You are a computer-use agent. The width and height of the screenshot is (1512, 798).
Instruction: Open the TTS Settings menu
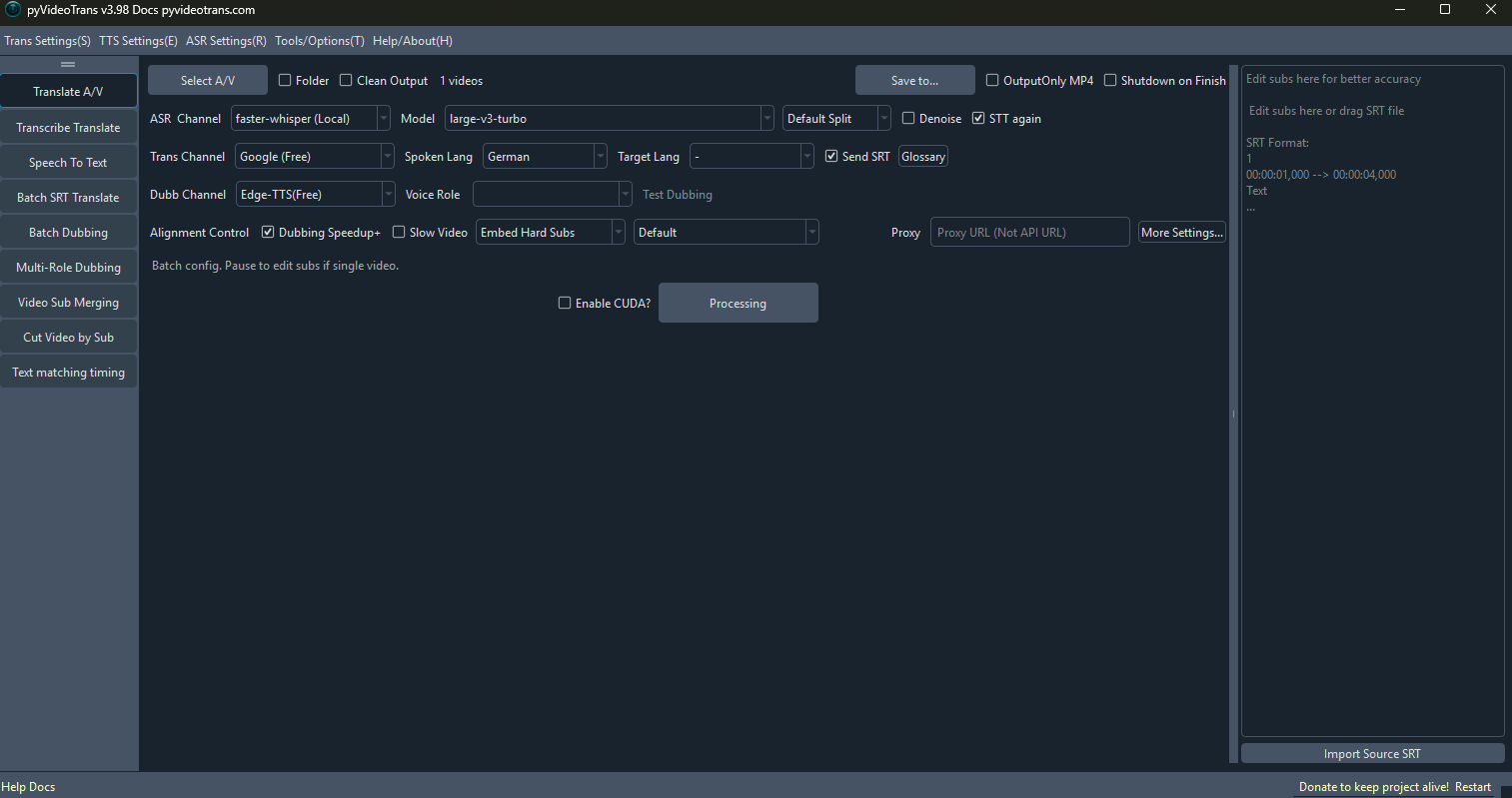click(x=138, y=41)
